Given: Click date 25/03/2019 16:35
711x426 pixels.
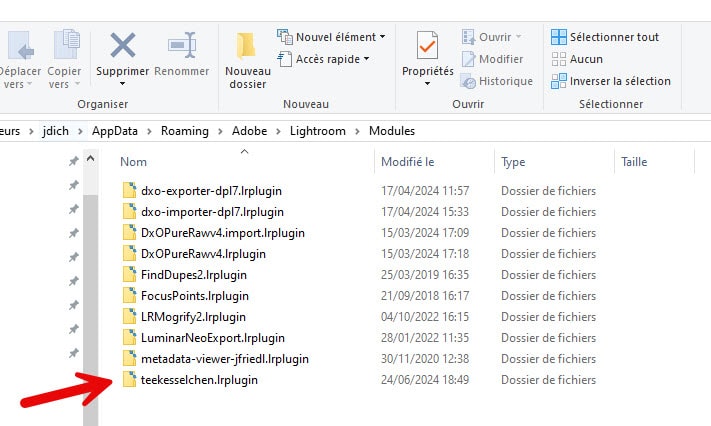Looking at the screenshot, I should (x=425, y=275).
